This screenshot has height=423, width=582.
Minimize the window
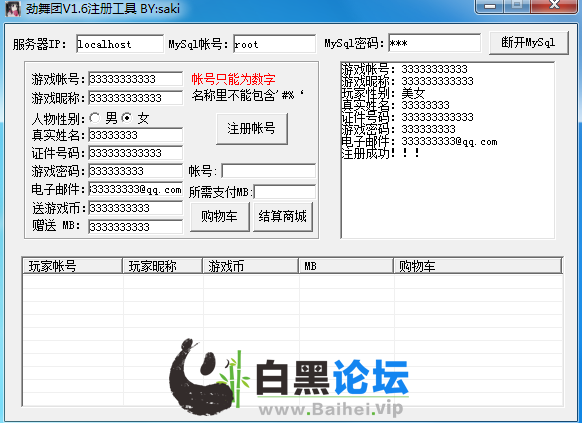pos(489,6)
